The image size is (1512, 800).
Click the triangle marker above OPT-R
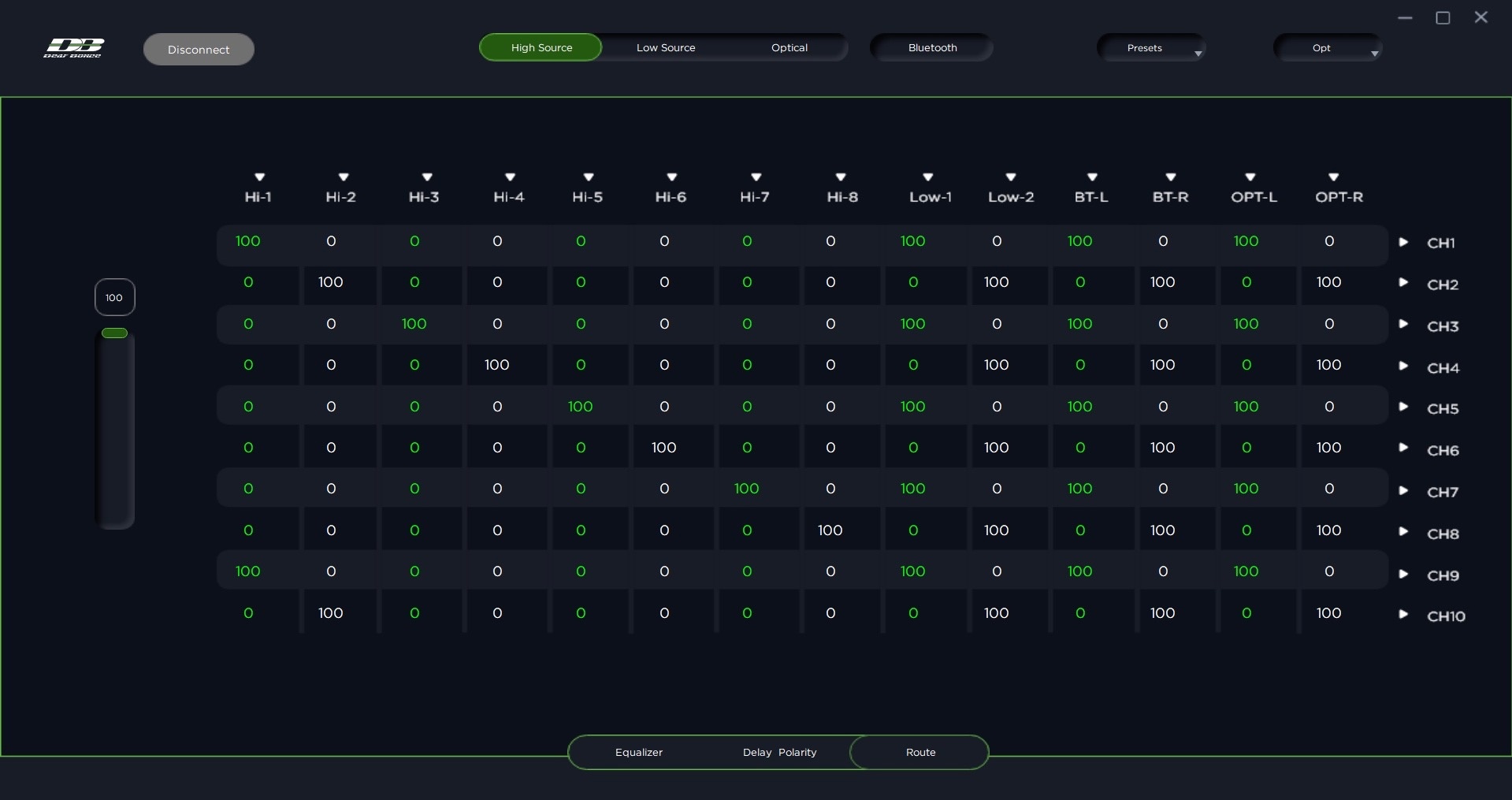[x=1333, y=177]
